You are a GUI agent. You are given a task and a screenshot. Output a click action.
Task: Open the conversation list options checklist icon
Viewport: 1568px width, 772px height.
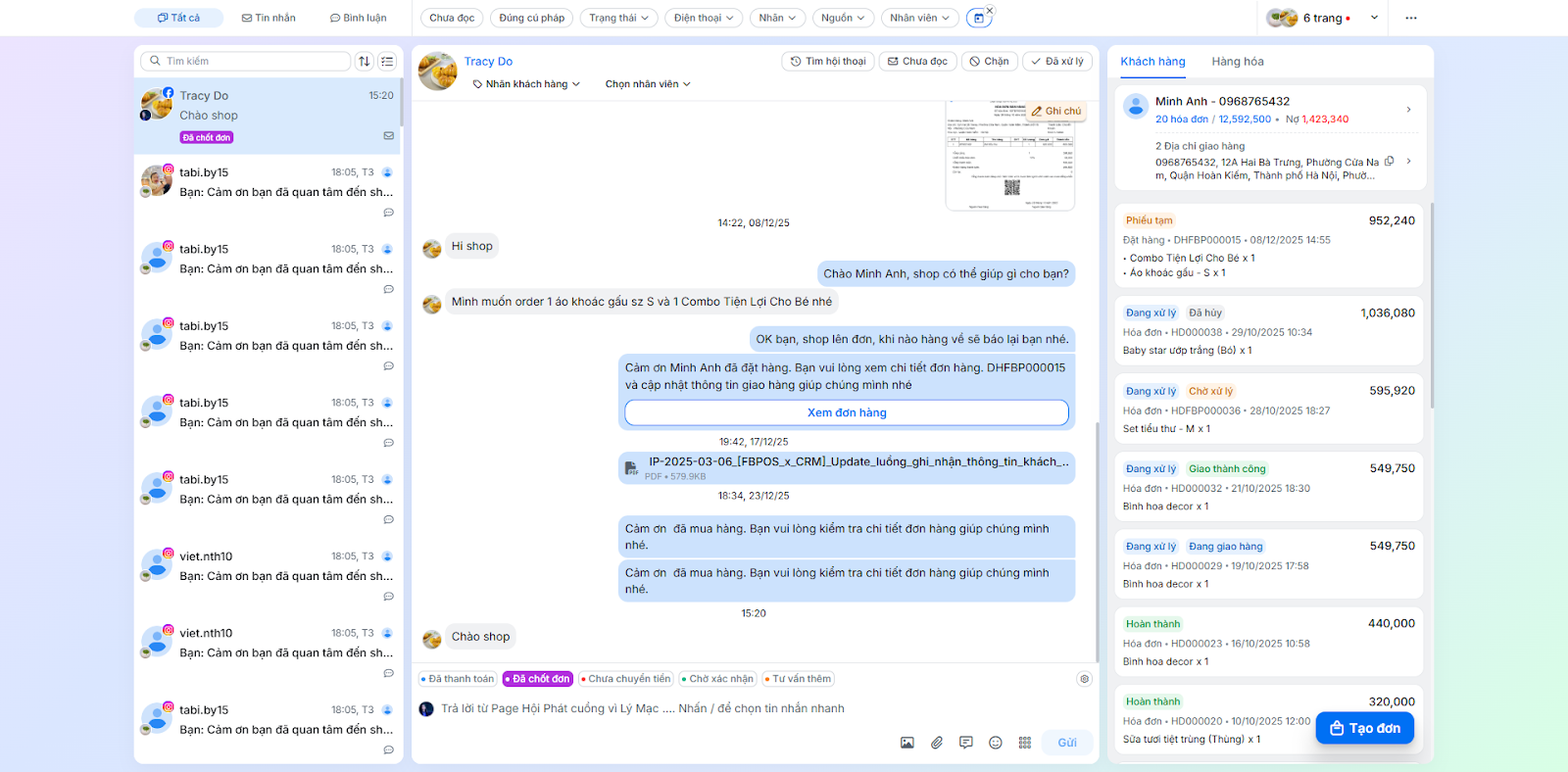tap(388, 61)
